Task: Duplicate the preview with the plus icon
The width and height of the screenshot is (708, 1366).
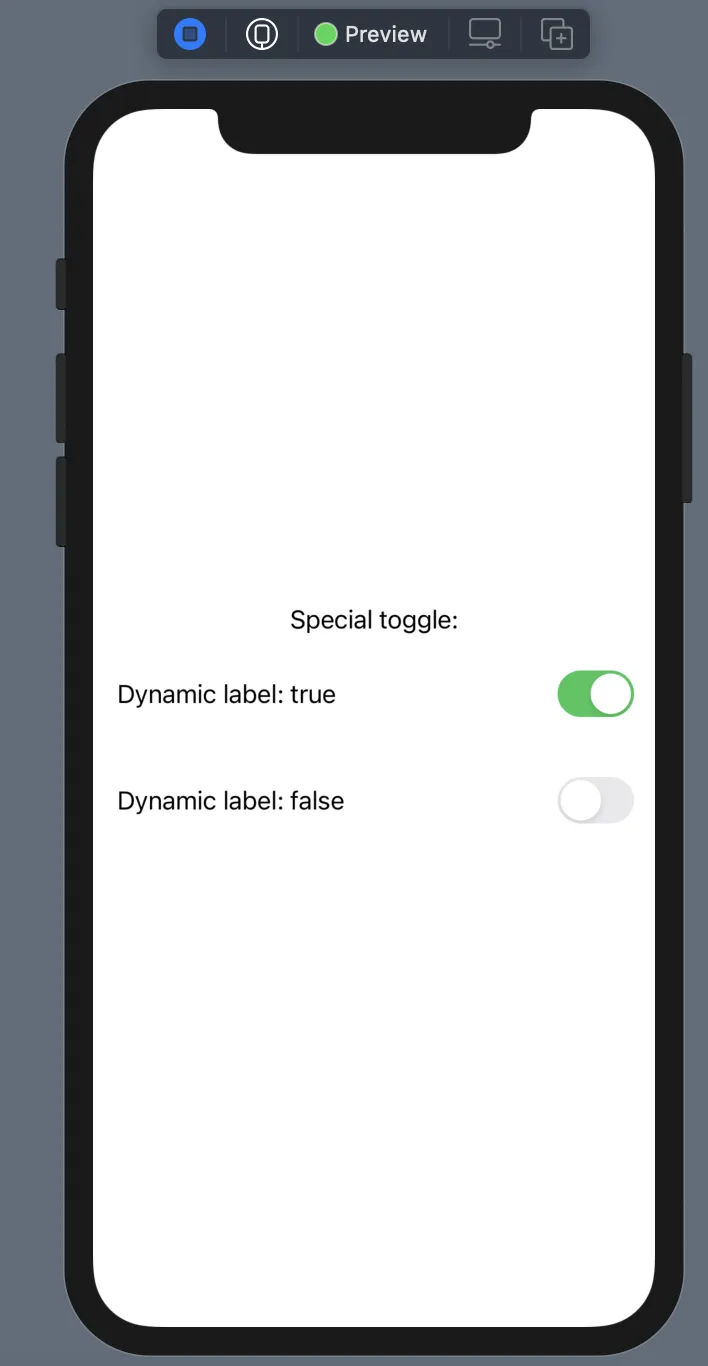Action: (x=557, y=34)
